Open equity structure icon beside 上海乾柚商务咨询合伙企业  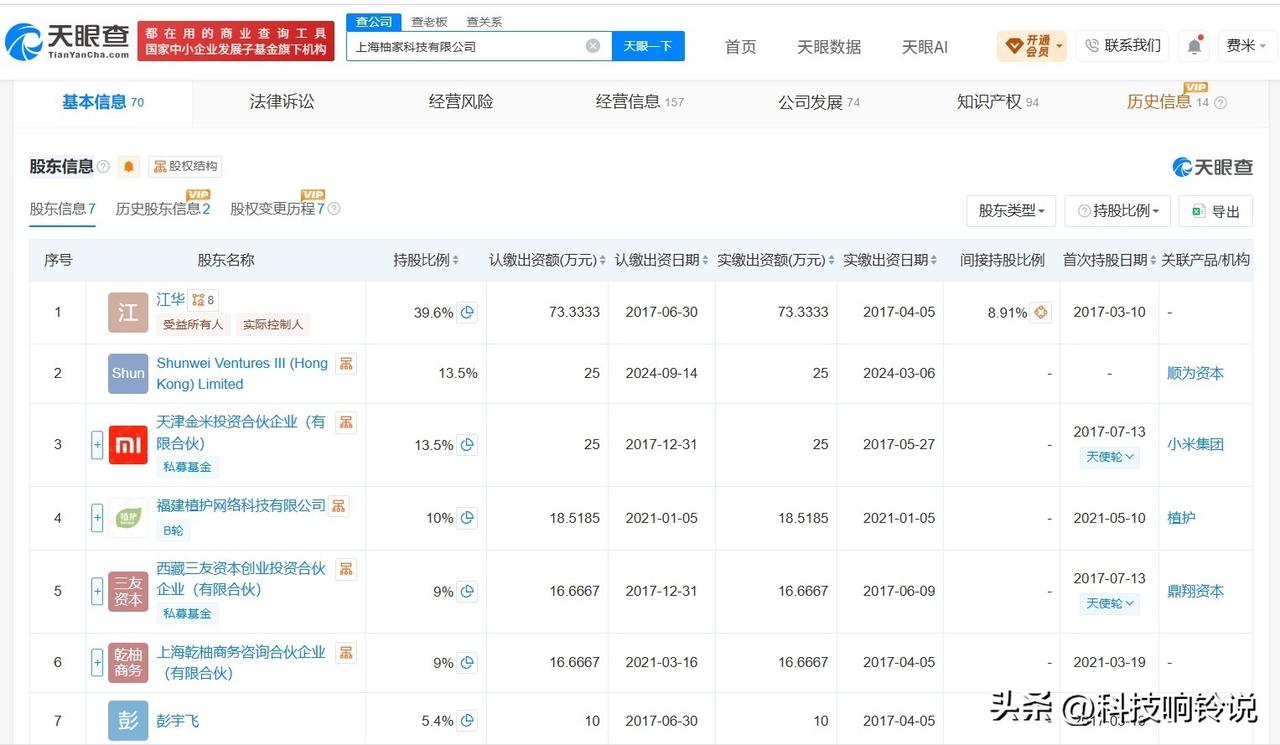point(346,652)
